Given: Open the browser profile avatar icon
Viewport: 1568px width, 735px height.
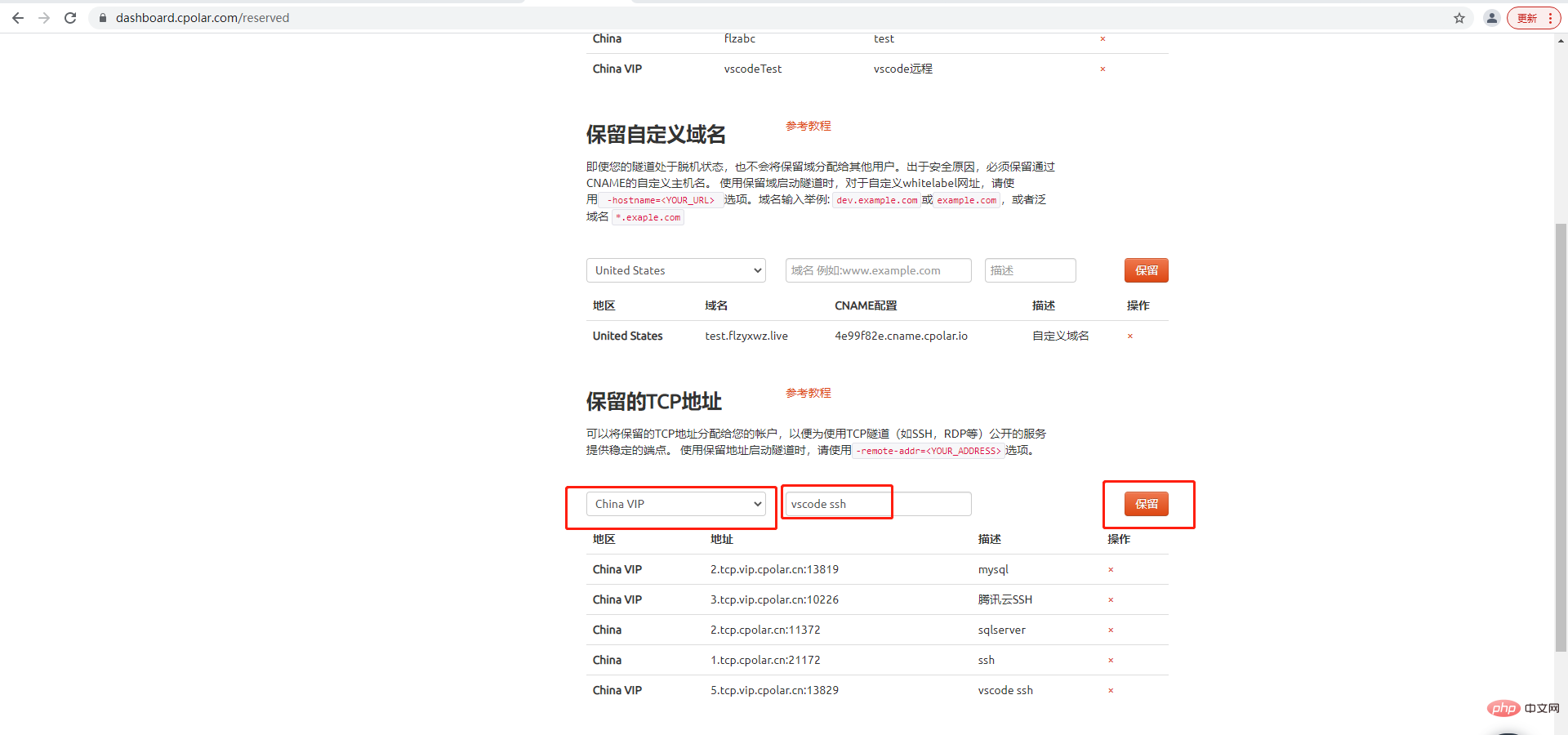Looking at the screenshot, I should tap(1492, 18).
